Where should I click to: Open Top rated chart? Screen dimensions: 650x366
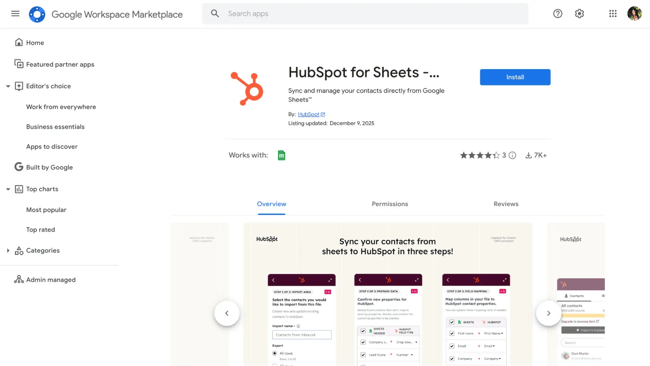click(41, 230)
